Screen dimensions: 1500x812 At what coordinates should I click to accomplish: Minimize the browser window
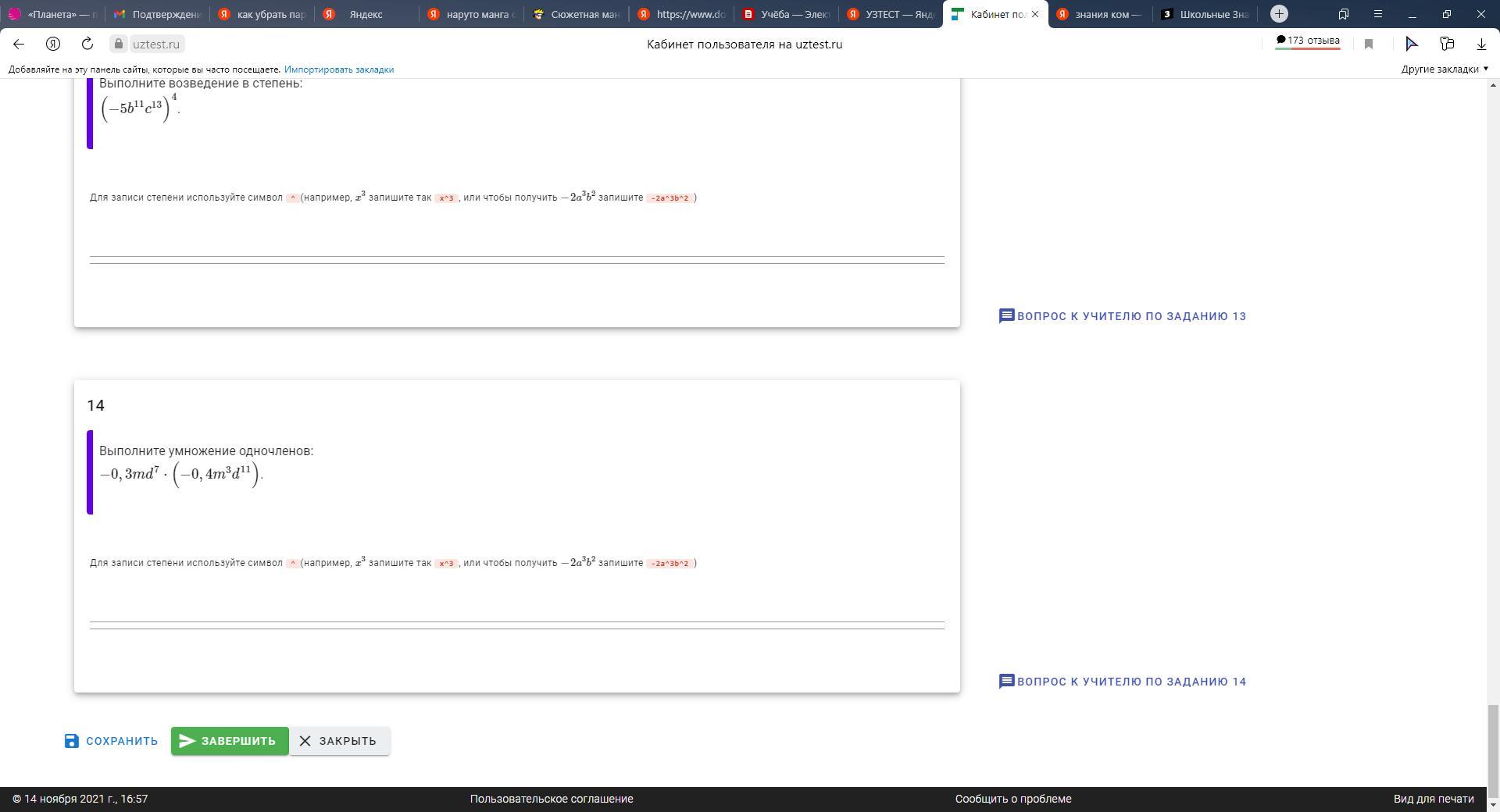coord(1412,14)
